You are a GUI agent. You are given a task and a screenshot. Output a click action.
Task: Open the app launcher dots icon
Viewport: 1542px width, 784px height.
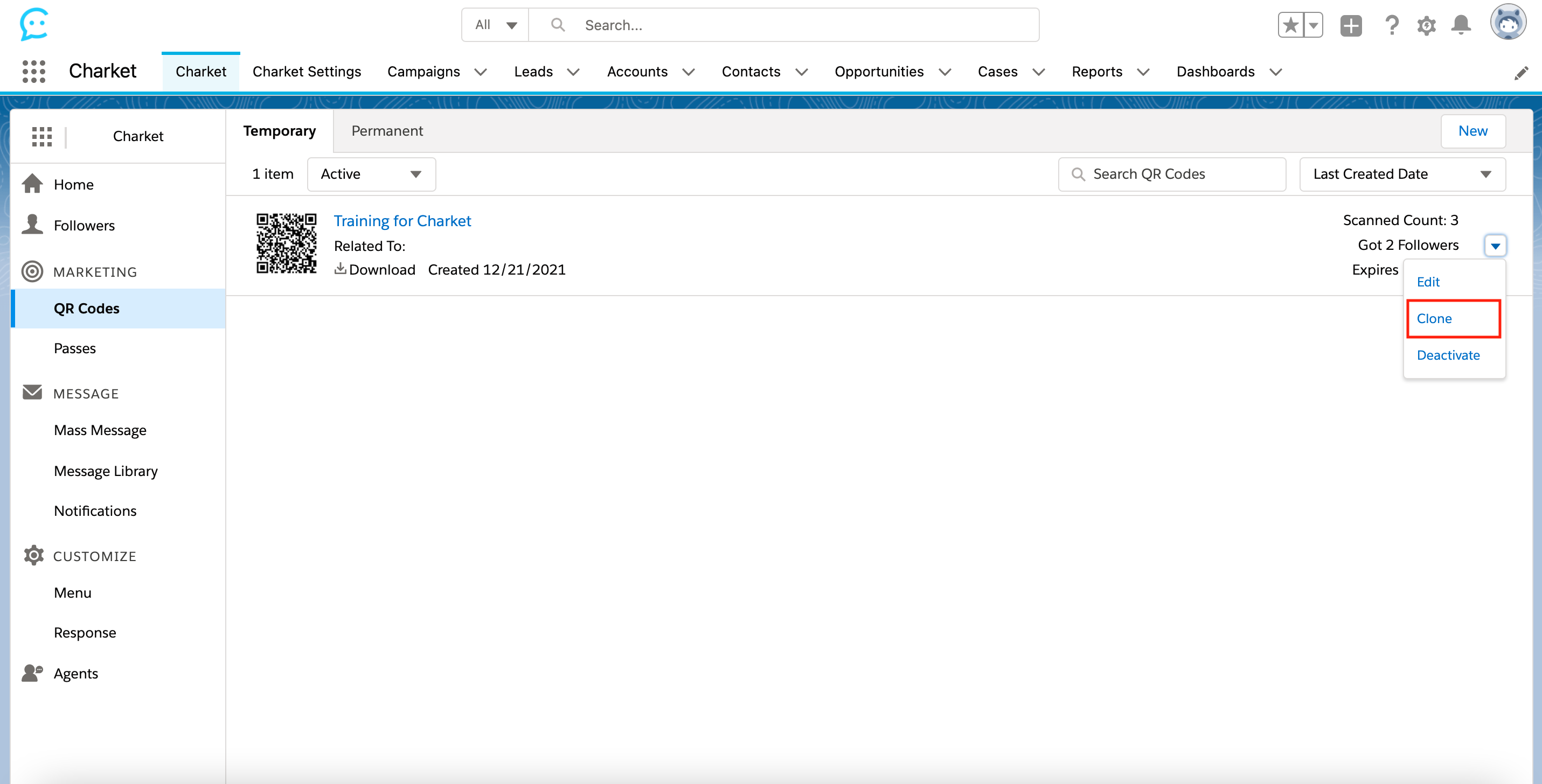tap(33, 72)
